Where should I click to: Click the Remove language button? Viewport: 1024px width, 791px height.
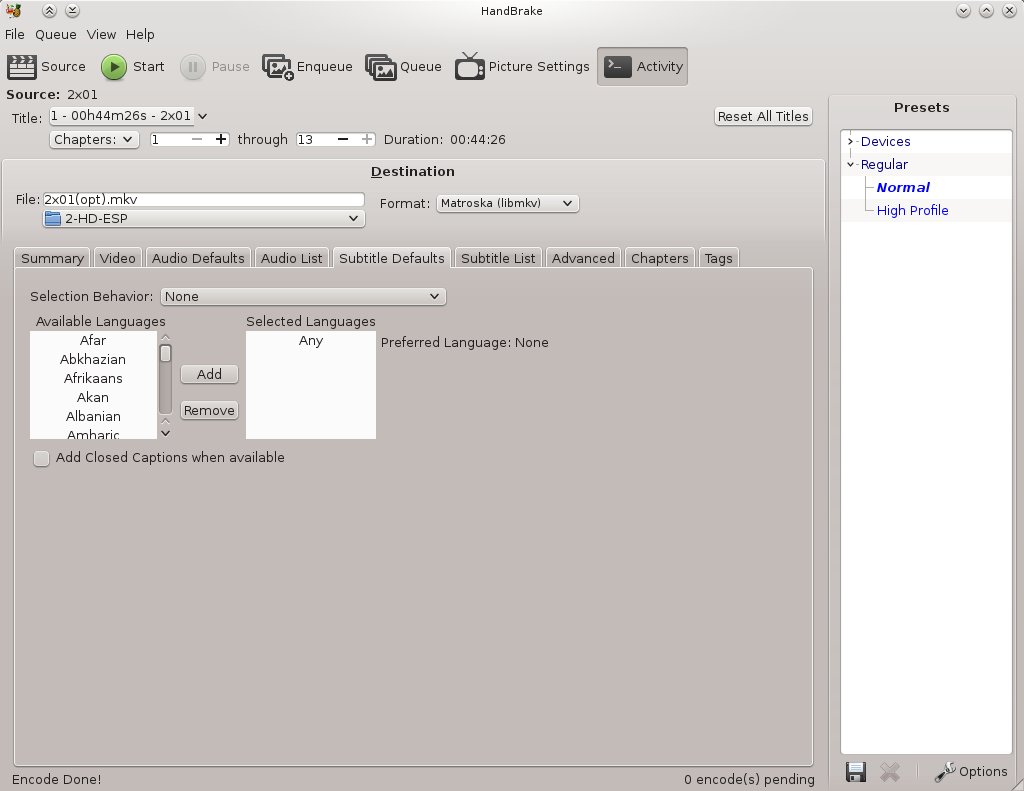[x=209, y=410]
